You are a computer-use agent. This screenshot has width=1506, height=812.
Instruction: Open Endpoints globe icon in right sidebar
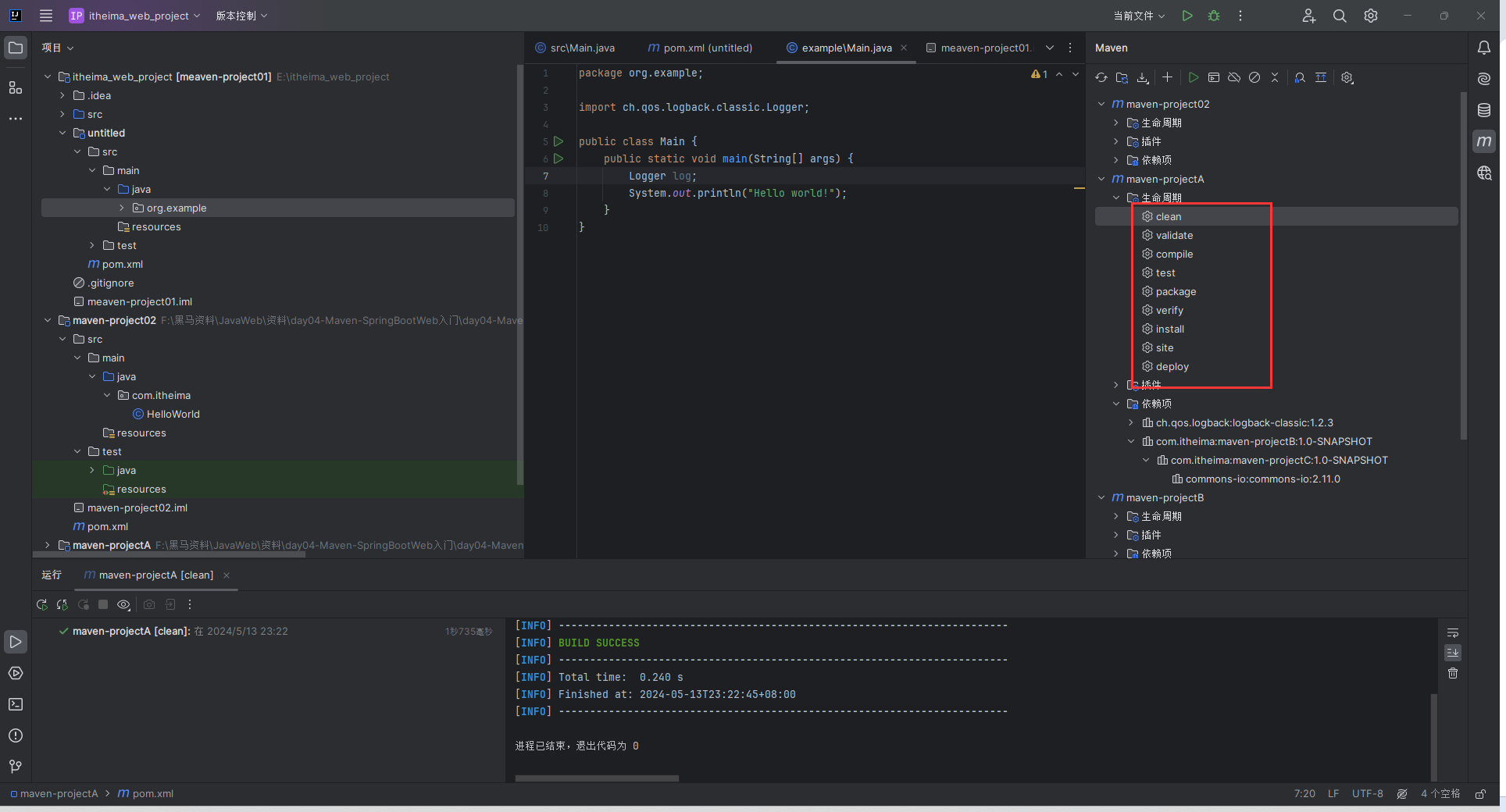tap(1484, 173)
